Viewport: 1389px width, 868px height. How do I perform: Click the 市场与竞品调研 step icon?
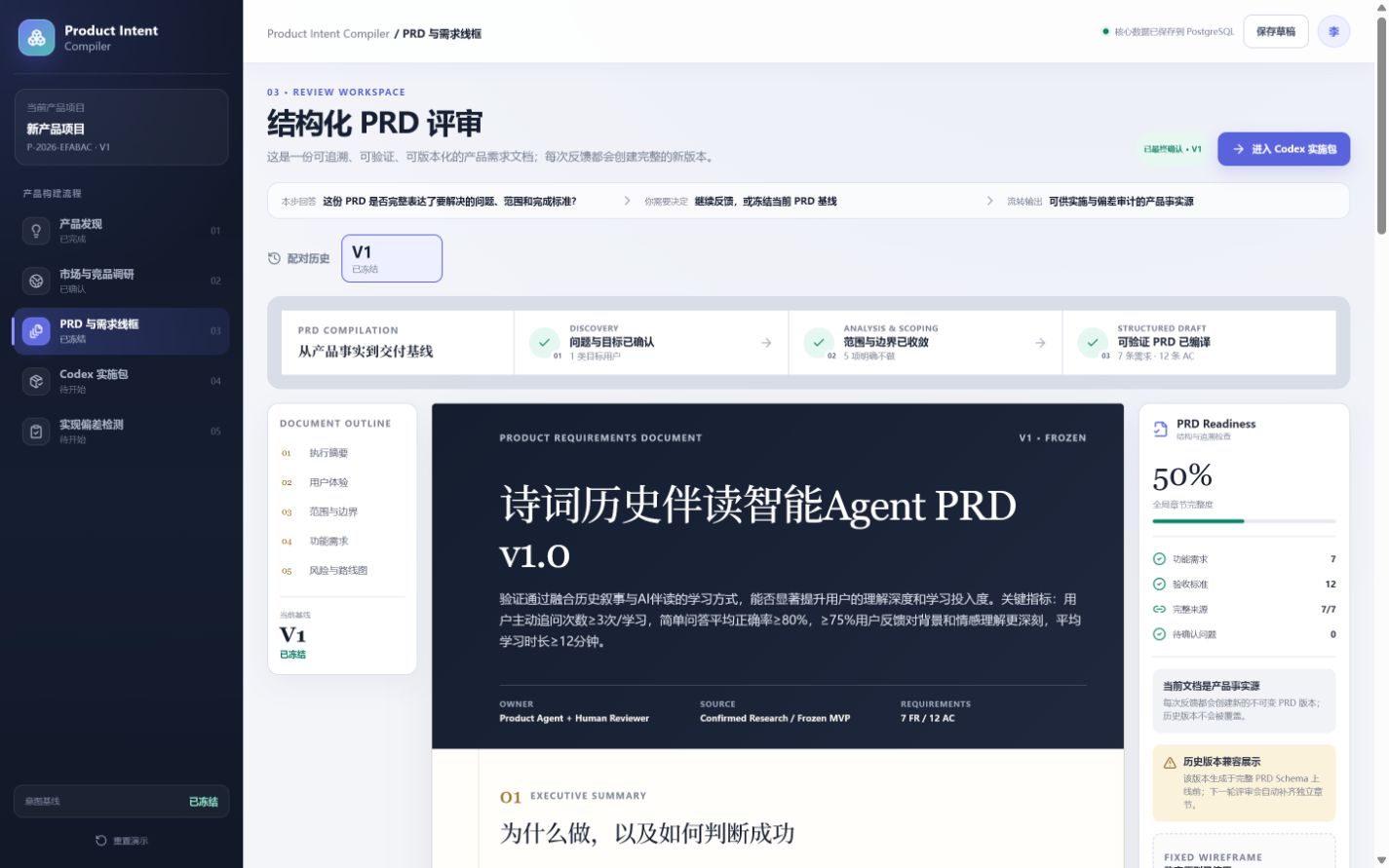coord(36,281)
